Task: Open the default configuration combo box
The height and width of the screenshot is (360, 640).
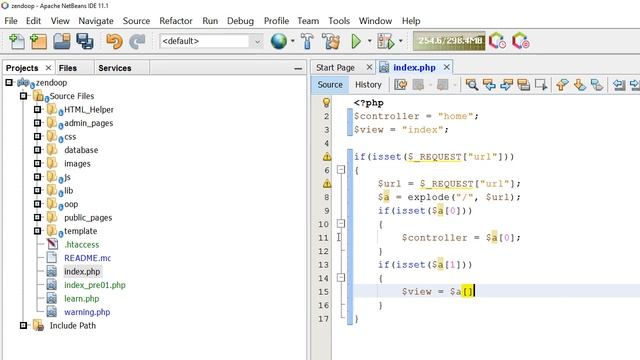Action: 211,41
